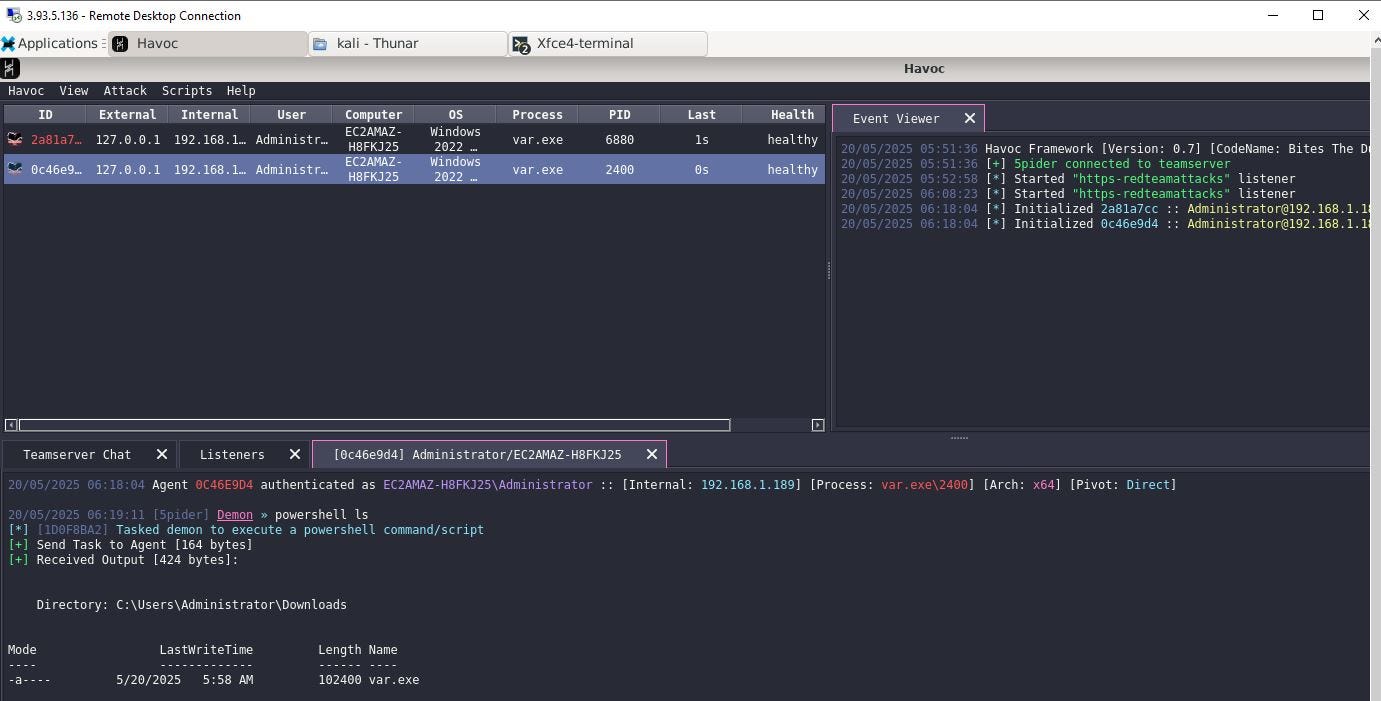Click var.exe\2400 process text in console

pyautogui.click(x=924, y=485)
